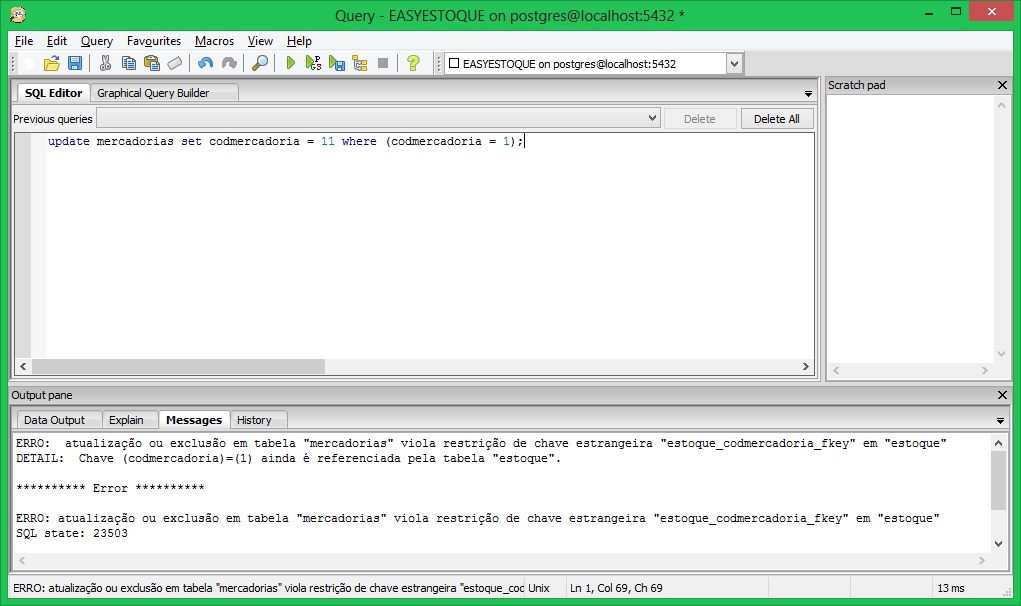The width and height of the screenshot is (1021, 606).
Task: Close the Scratch pad panel
Action: pos(1003,85)
